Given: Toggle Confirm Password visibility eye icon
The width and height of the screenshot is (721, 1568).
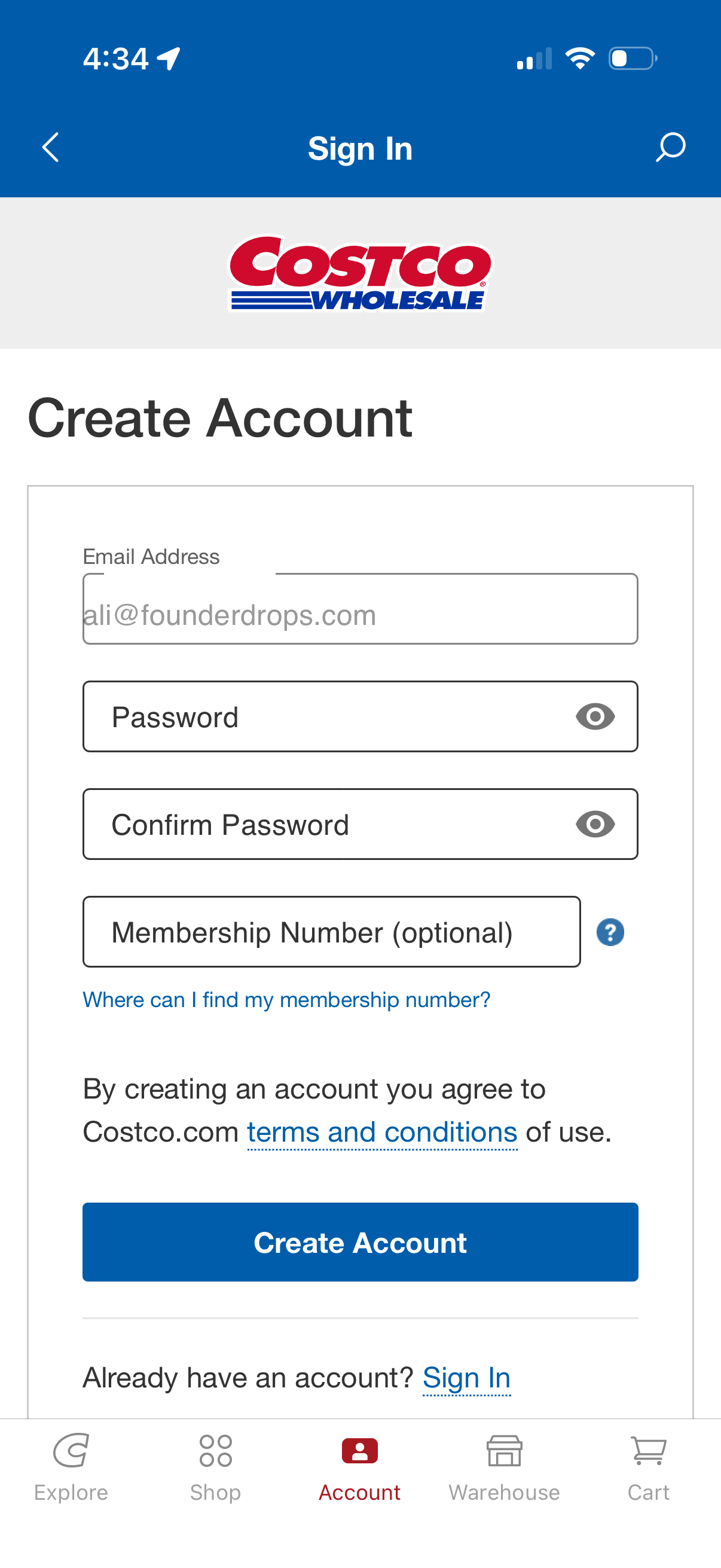Looking at the screenshot, I should (595, 824).
